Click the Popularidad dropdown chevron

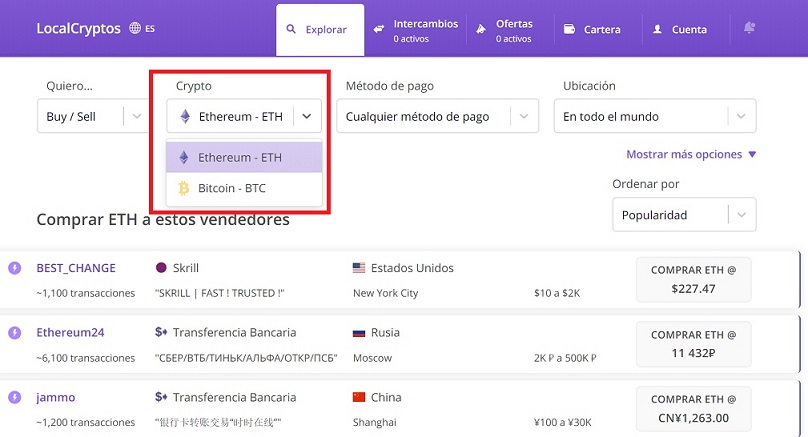[742, 215]
